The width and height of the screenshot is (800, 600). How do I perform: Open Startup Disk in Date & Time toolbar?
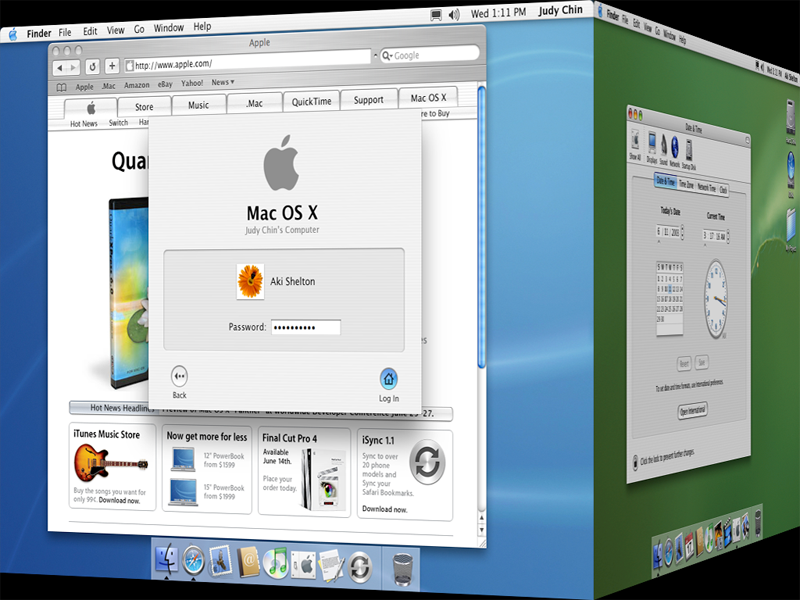(x=688, y=155)
